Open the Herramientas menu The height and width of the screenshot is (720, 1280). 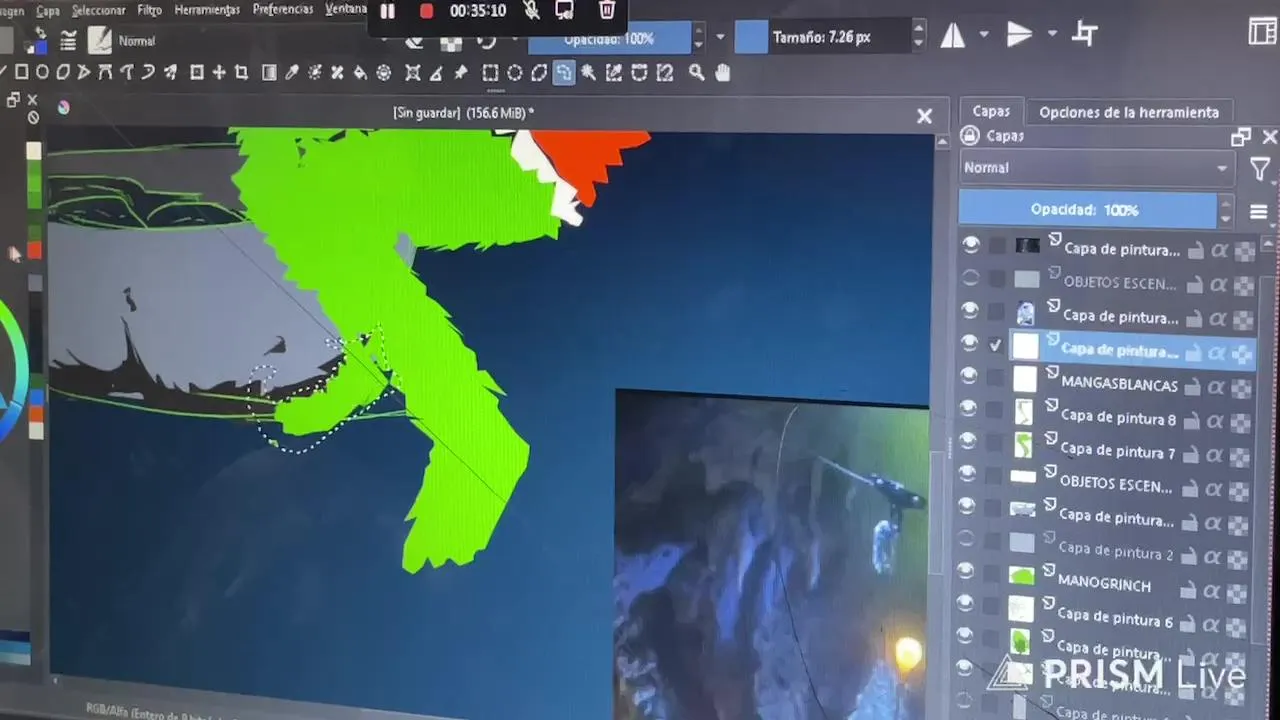(207, 9)
